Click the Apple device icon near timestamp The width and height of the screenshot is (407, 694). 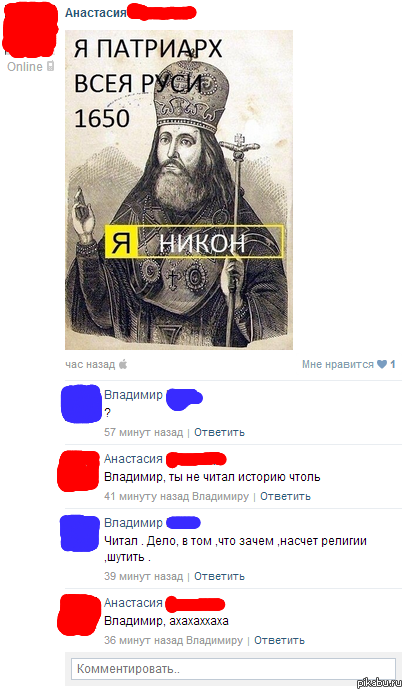tap(123, 364)
